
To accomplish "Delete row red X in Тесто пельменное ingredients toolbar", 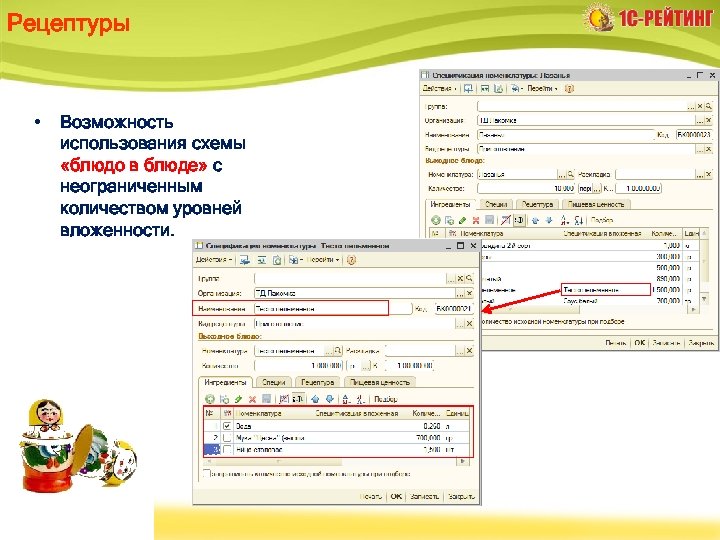I will point(252,399).
